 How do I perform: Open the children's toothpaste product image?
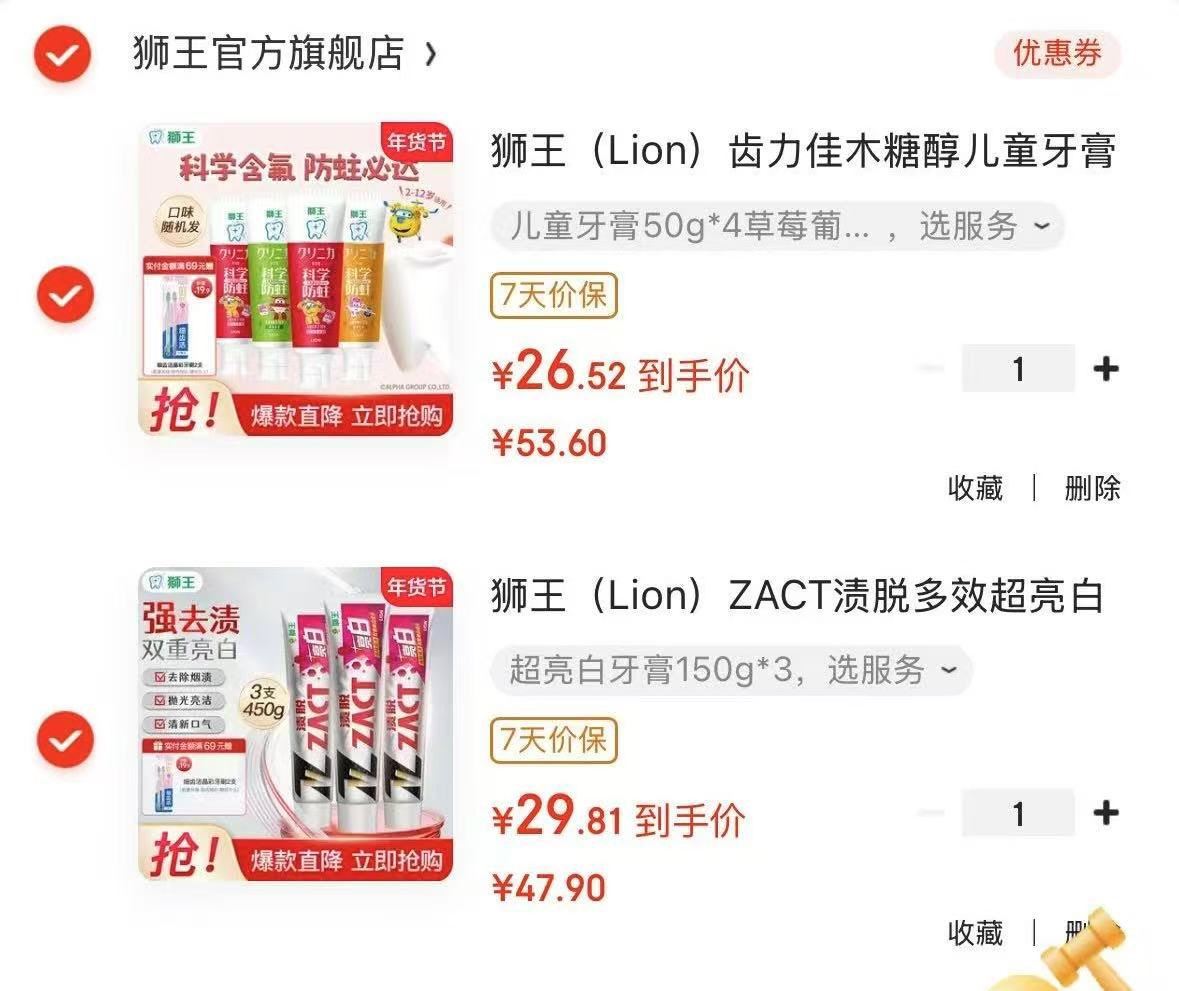click(x=296, y=279)
